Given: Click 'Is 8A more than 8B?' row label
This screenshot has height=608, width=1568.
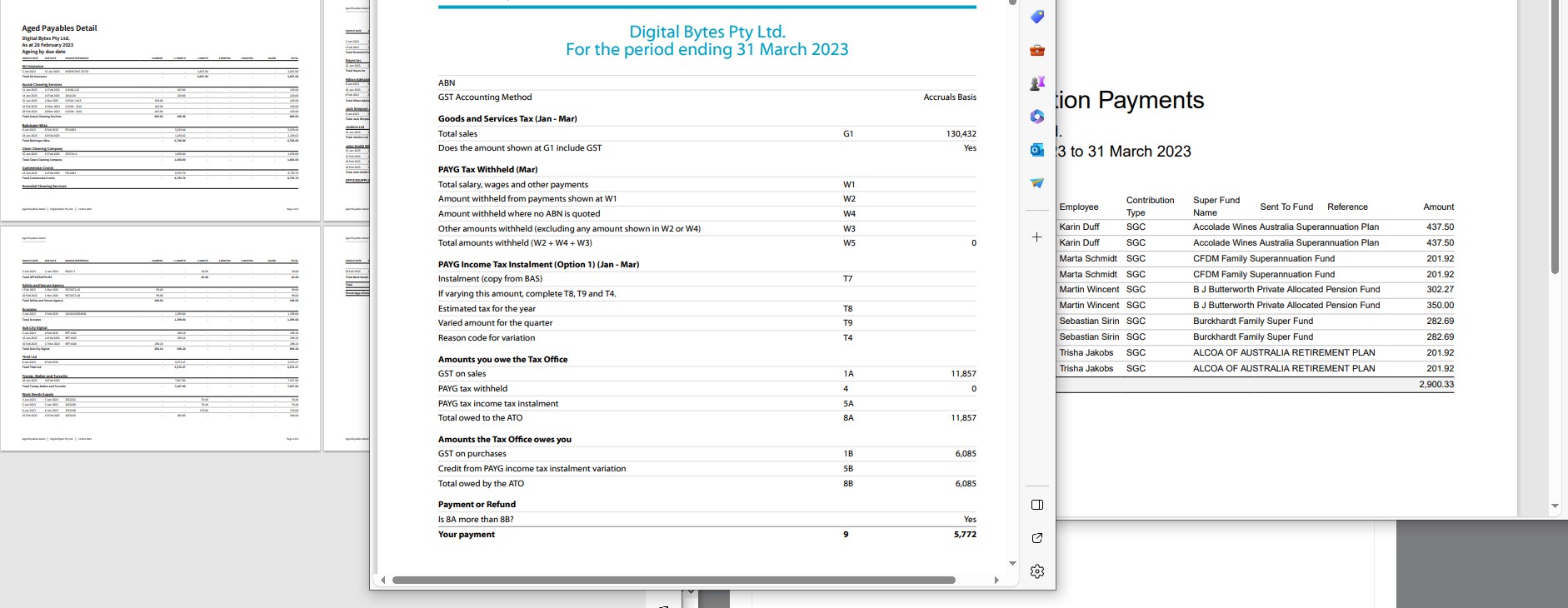Looking at the screenshot, I should (x=476, y=520).
